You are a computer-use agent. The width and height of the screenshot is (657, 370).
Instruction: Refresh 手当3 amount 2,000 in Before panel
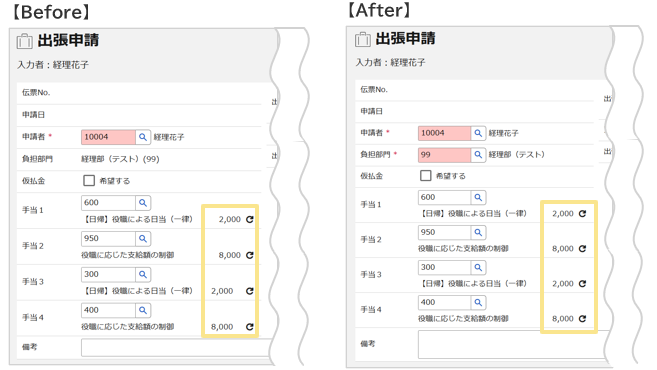(250, 291)
